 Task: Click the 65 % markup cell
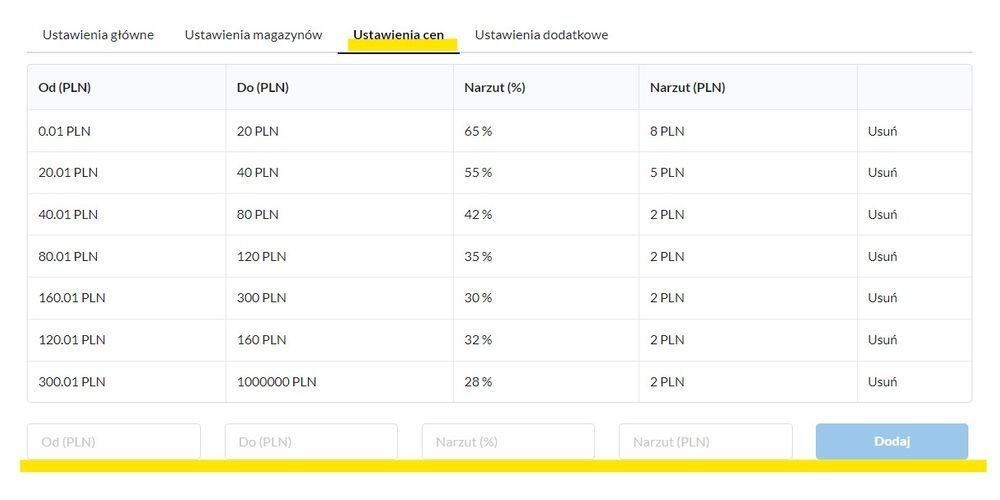478,131
